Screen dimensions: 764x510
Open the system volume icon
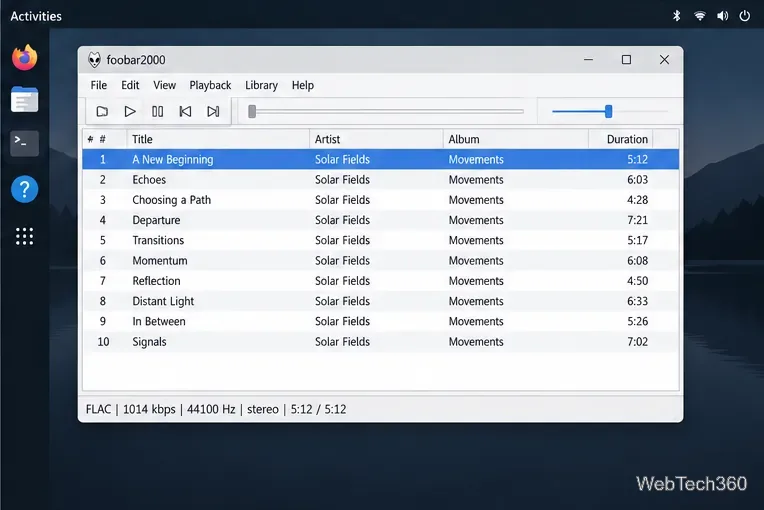[x=723, y=16]
